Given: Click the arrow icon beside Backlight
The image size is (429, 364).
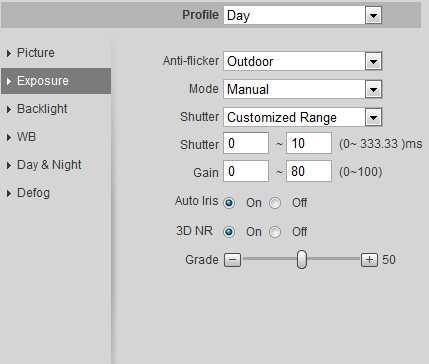Looking at the screenshot, I should 9,109.
